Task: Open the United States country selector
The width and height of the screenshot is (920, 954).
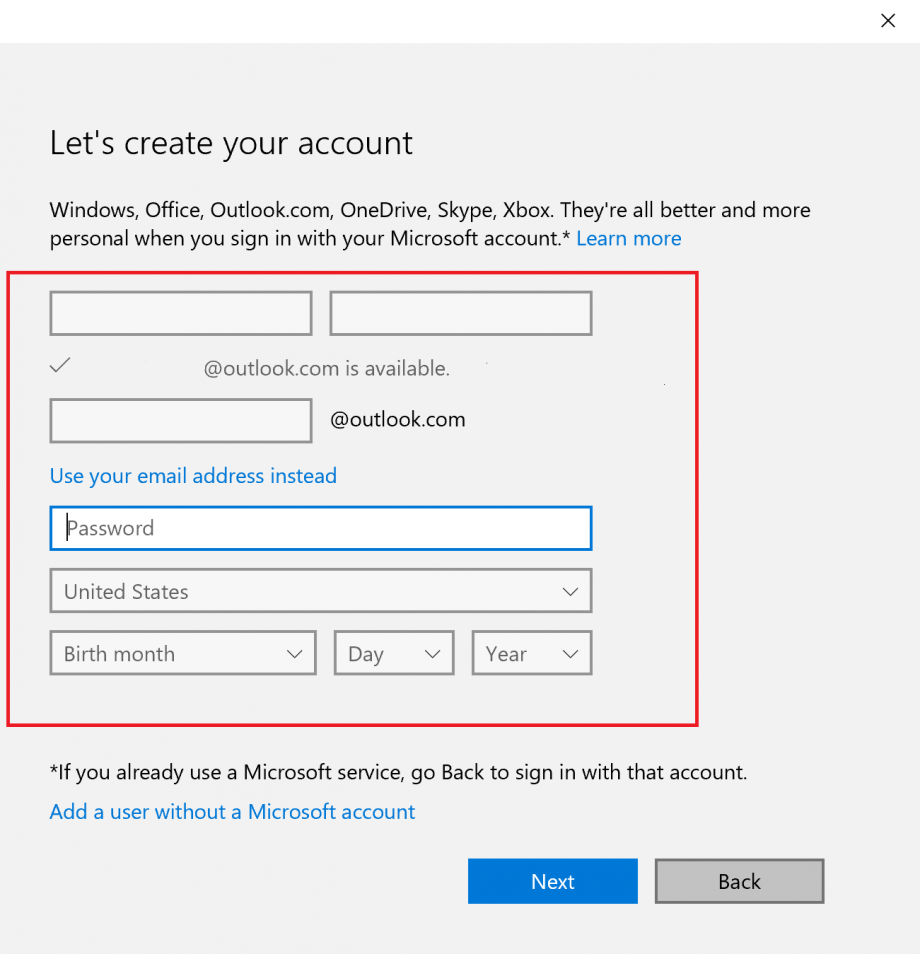Action: 320,591
